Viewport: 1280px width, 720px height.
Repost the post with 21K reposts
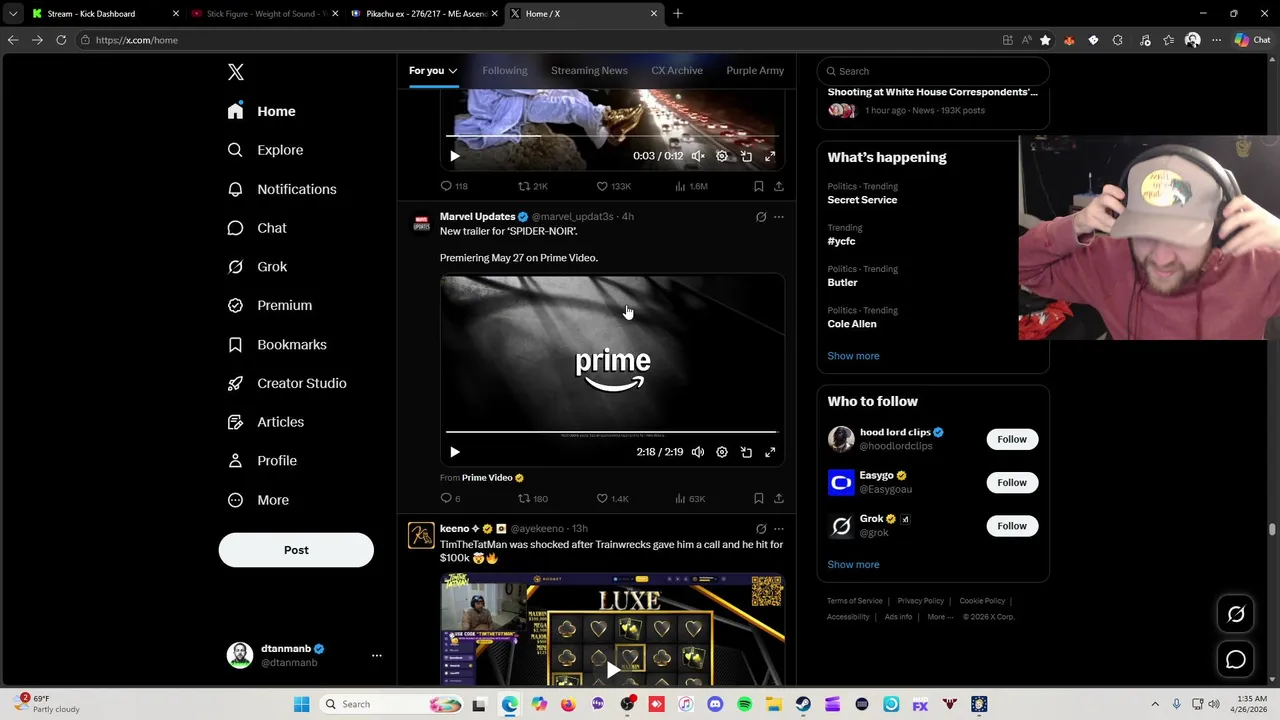pos(532,186)
